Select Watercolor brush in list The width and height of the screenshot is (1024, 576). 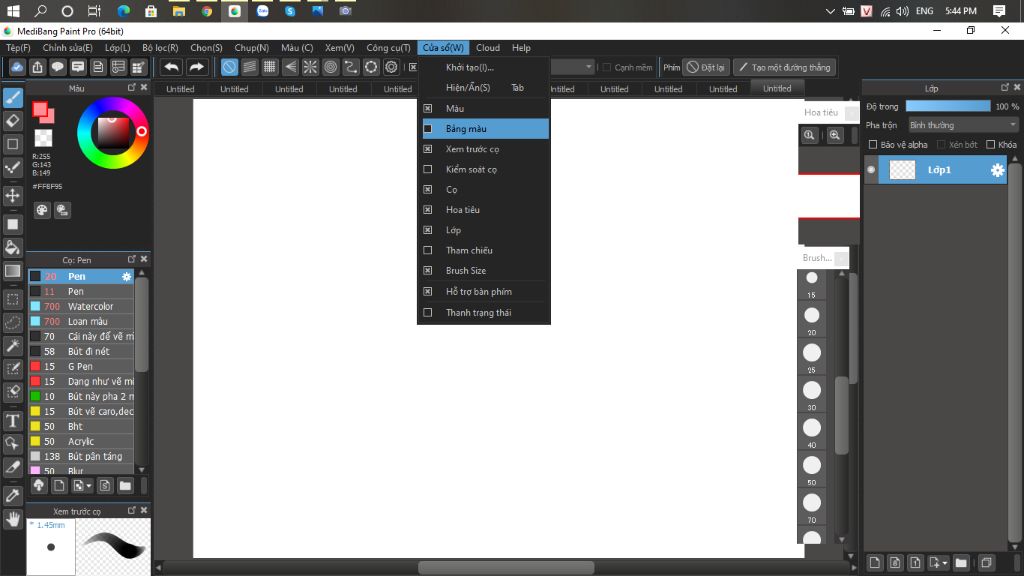tap(81, 306)
